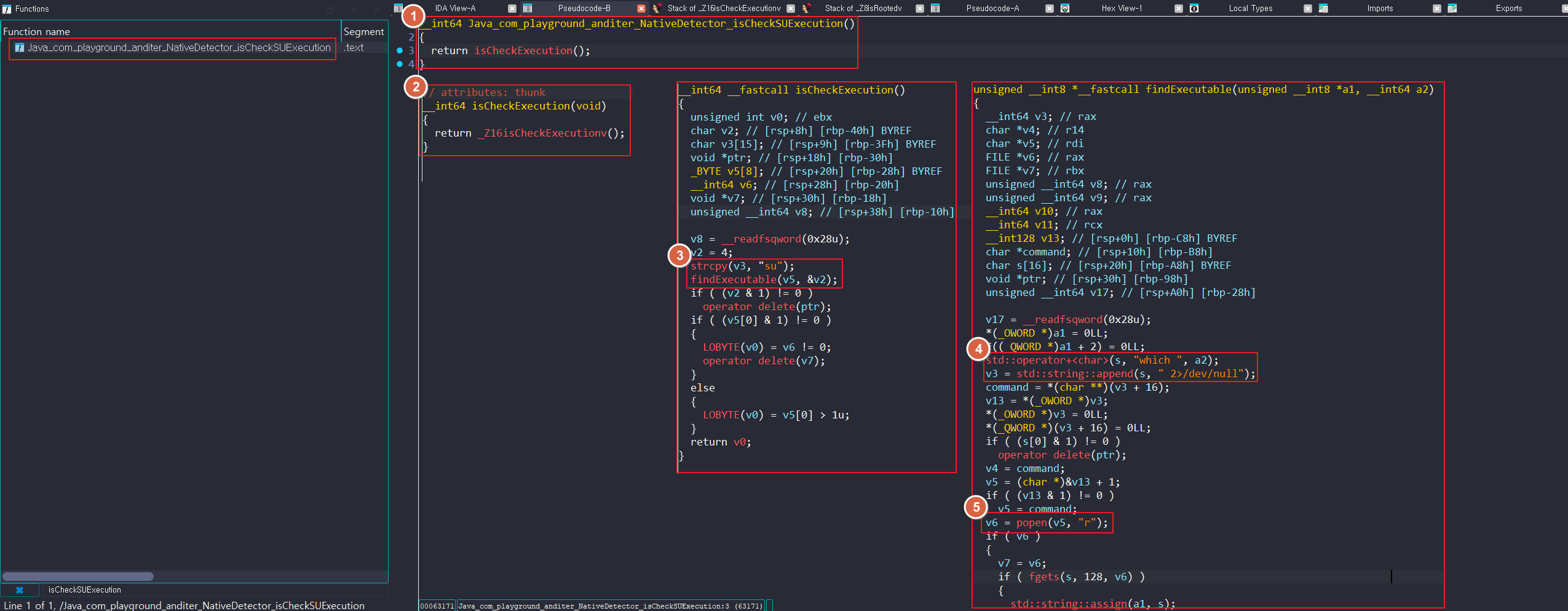The image size is (1568, 611).
Task: Click the 'v2 = 4;' assignment line
Action: click(711, 252)
